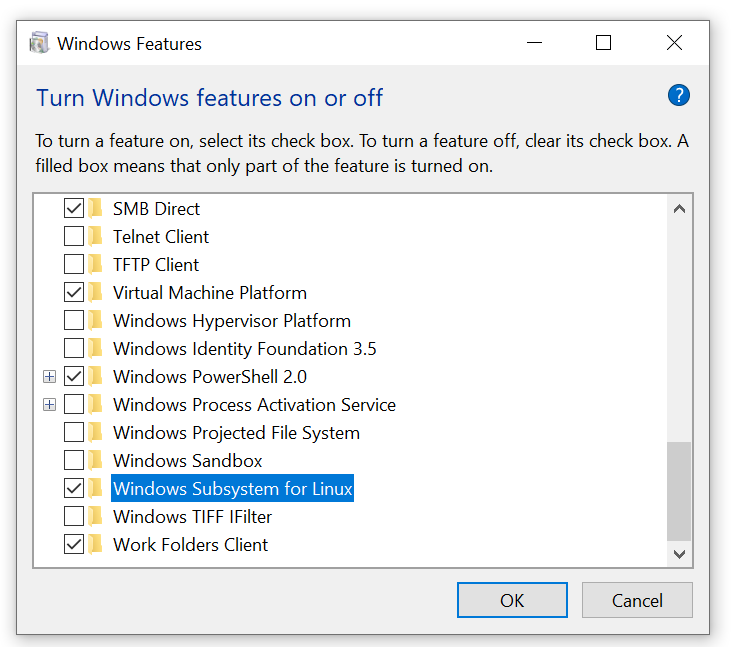The image size is (733, 647).
Task: Click the vertical scrollbar thumb
Action: pos(679,491)
